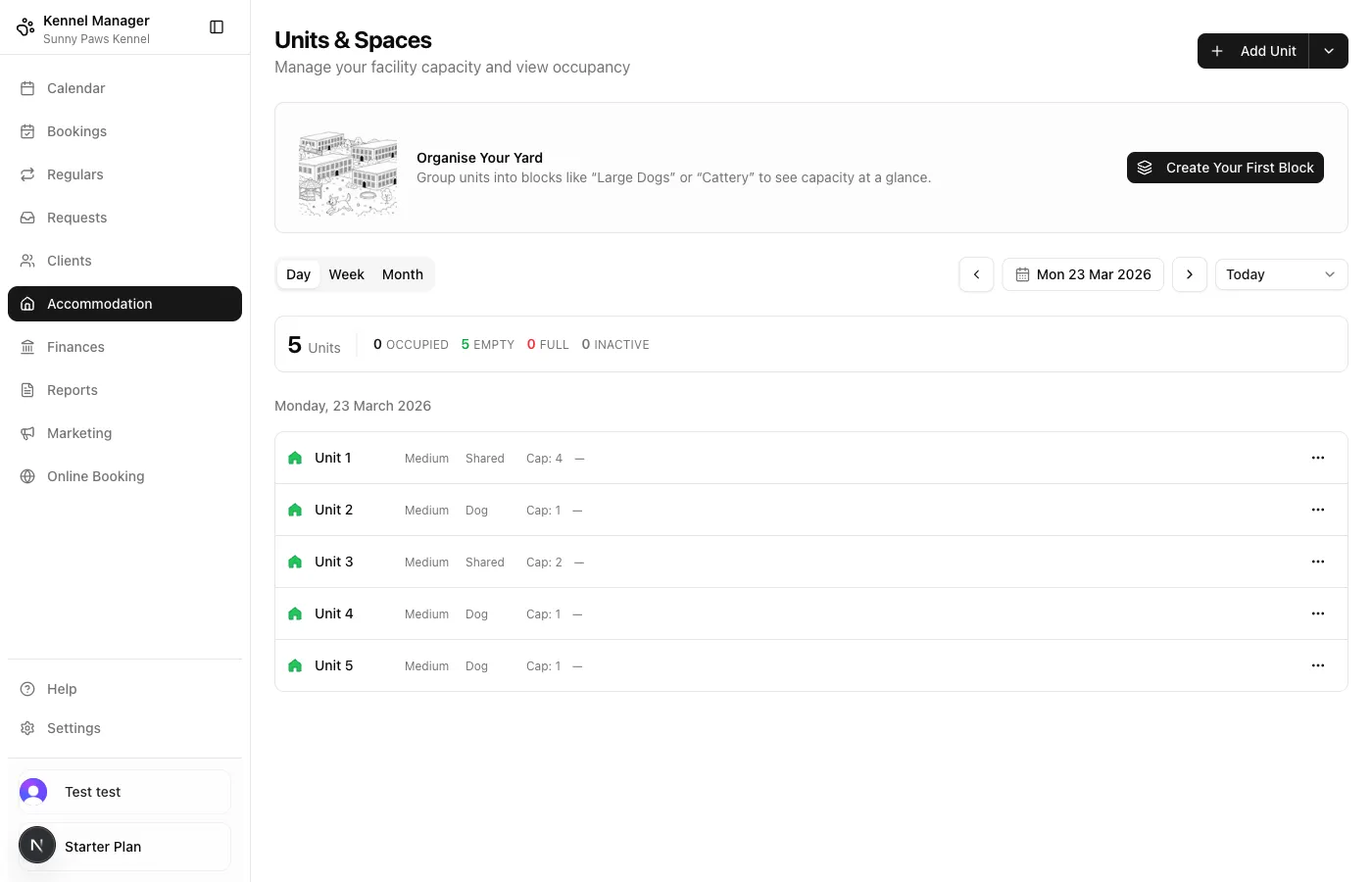Open Settings via the gear icon
Image resolution: width=1372 pixels, height=882 pixels.
(x=27, y=728)
